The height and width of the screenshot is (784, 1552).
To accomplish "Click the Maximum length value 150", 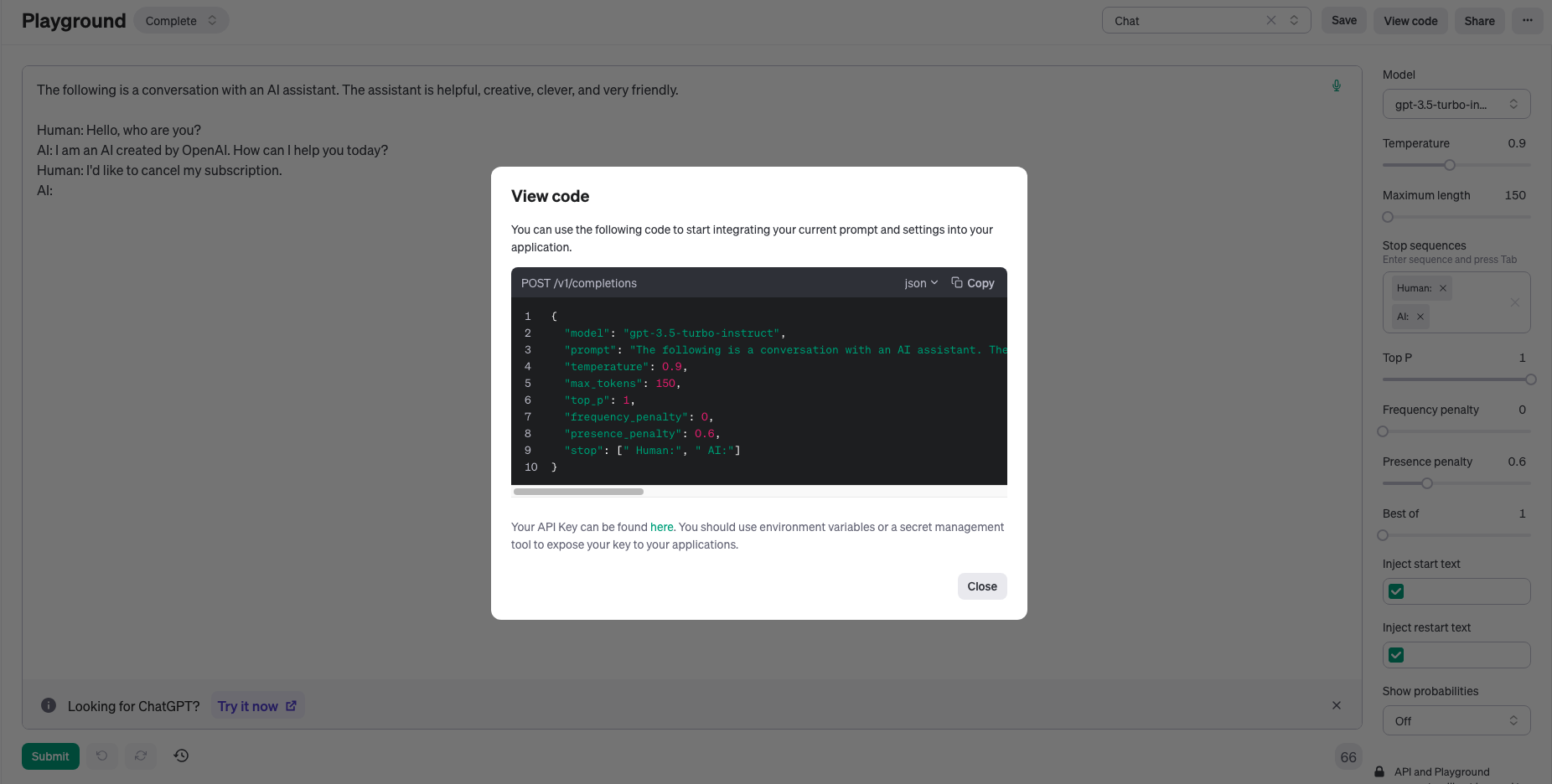I will coord(1515,195).
